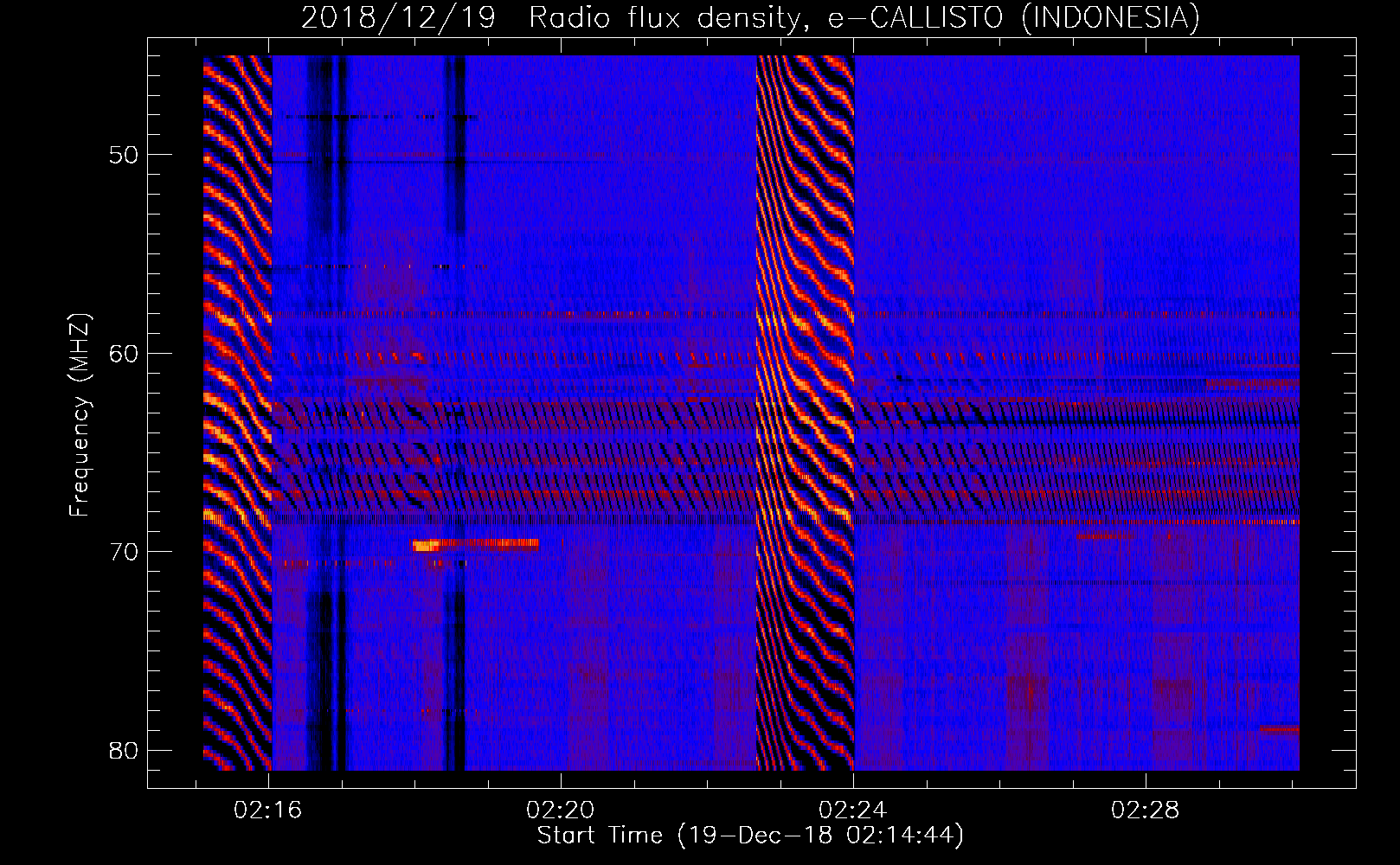Screen dimensions: 1400x865
Task: Click the frequency tick label '80'
Action: click(x=125, y=750)
